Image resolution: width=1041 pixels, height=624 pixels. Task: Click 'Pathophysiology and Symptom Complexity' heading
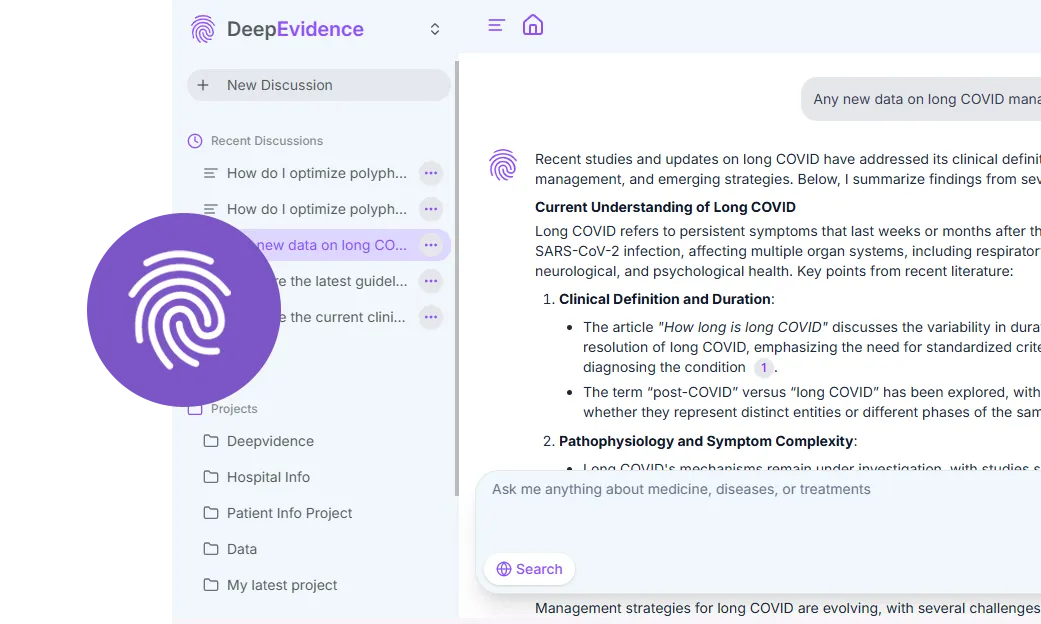click(x=706, y=441)
